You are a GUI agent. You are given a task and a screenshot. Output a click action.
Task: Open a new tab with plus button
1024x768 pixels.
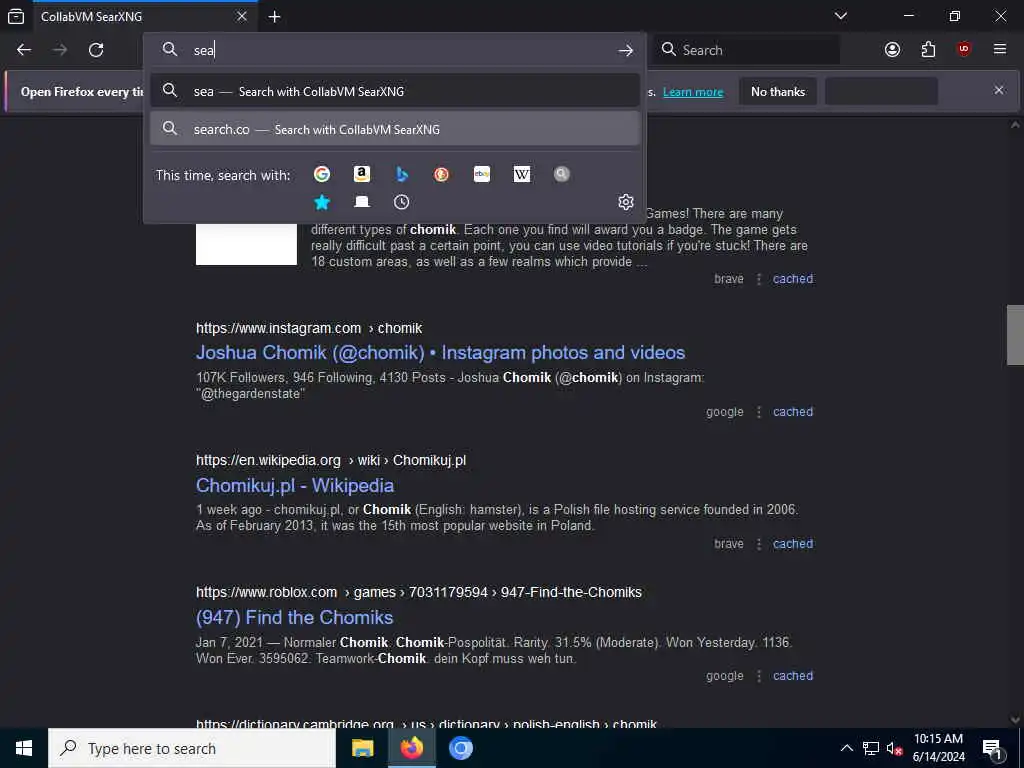[x=274, y=17]
